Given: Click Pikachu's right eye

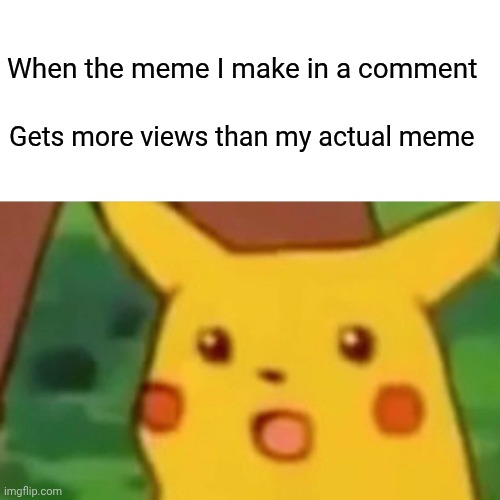Looking at the screenshot, I should (355, 343).
